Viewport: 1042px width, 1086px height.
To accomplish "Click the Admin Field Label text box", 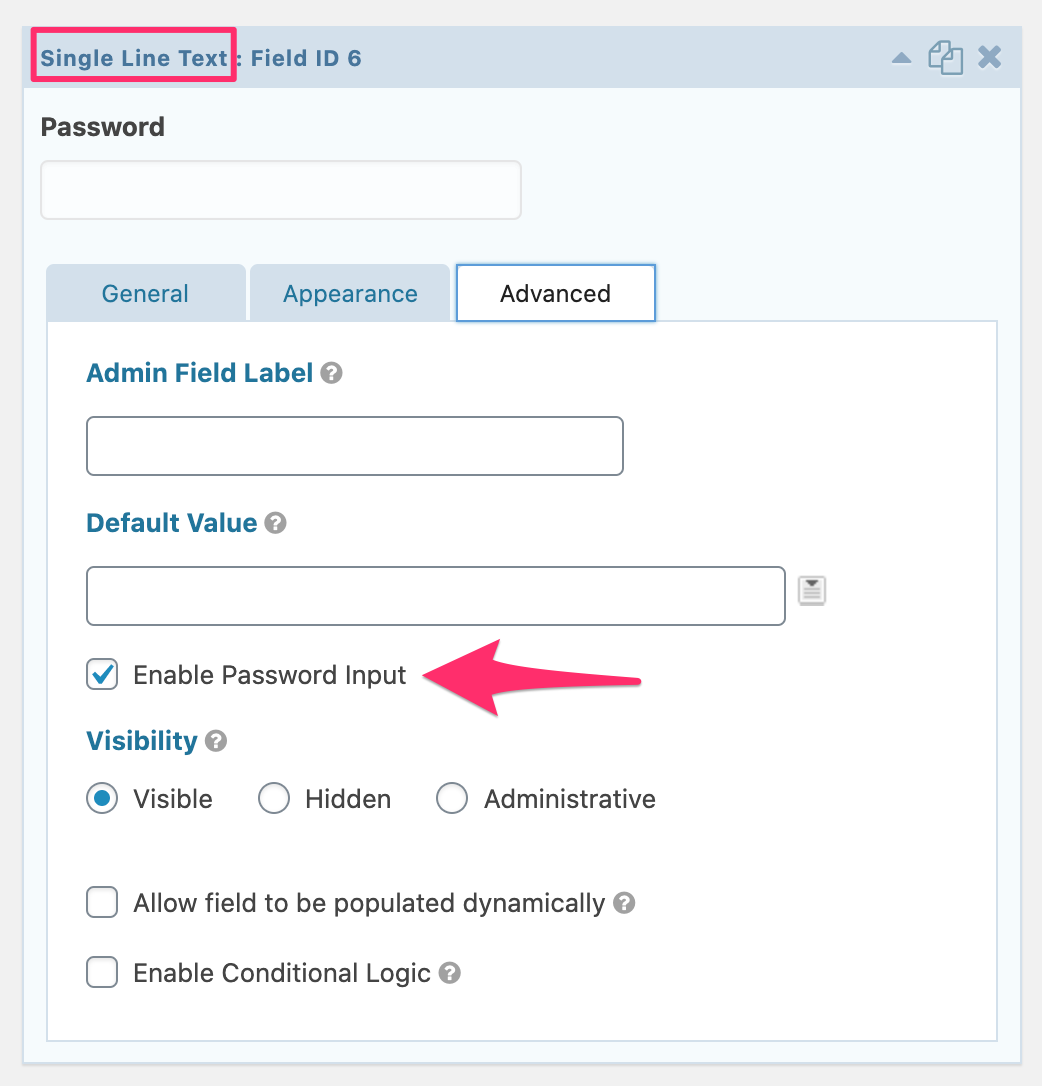I will click(x=355, y=446).
